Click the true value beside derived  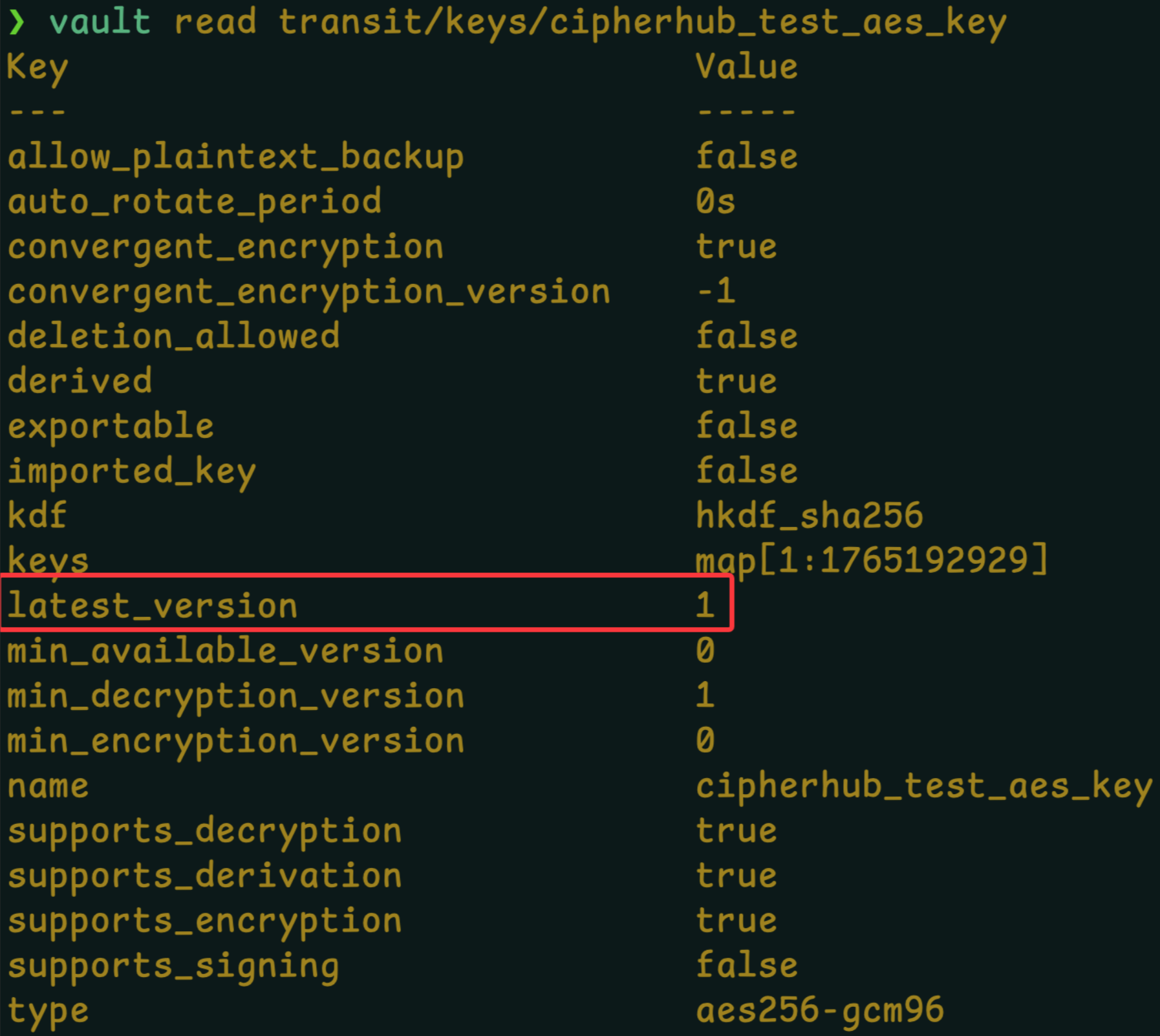[x=736, y=382]
